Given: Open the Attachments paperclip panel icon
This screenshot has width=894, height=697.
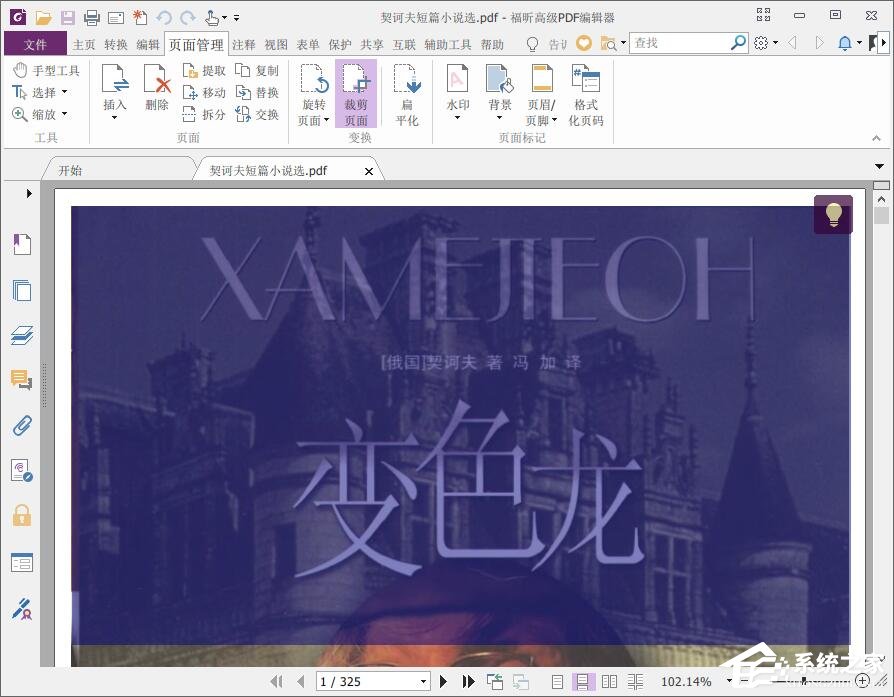Looking at the screenshot, I should click(x=22, y=425).
